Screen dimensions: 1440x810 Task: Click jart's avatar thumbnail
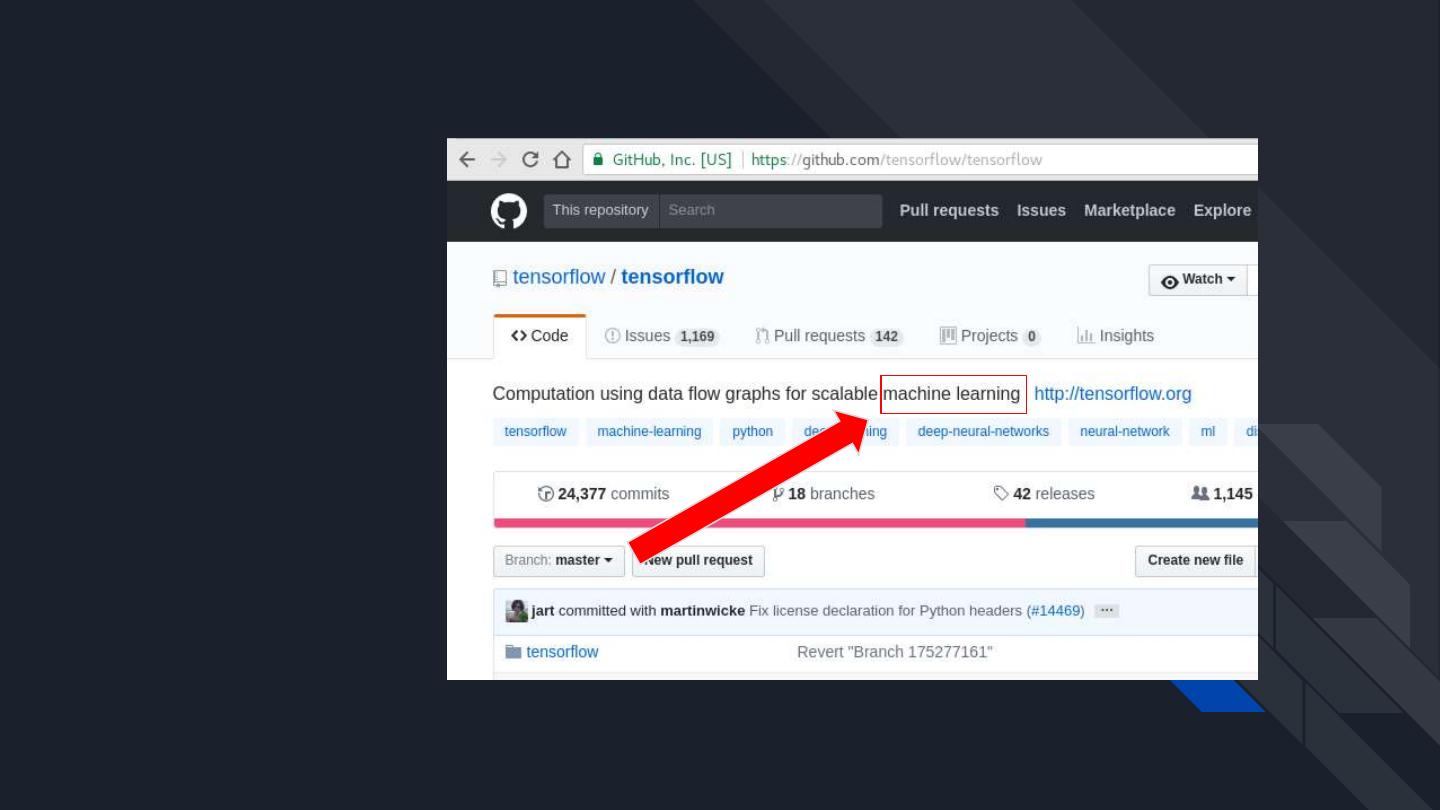(516, 611)
